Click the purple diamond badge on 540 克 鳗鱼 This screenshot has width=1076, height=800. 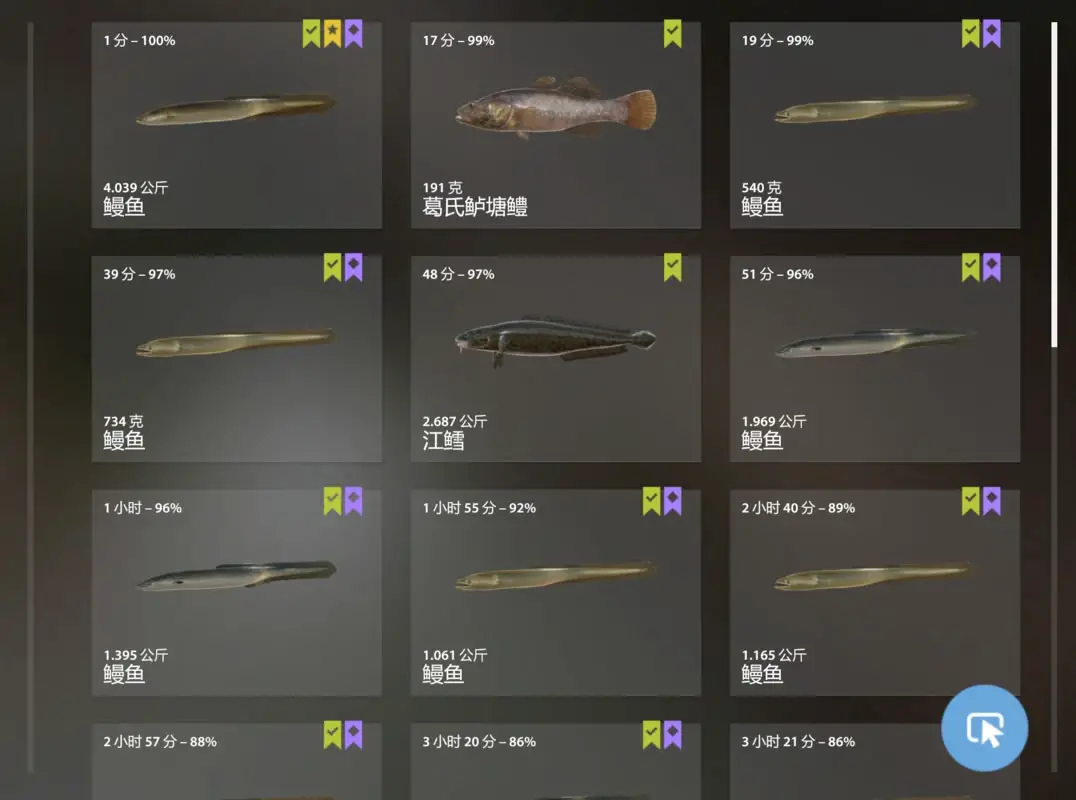pos(992,34)
